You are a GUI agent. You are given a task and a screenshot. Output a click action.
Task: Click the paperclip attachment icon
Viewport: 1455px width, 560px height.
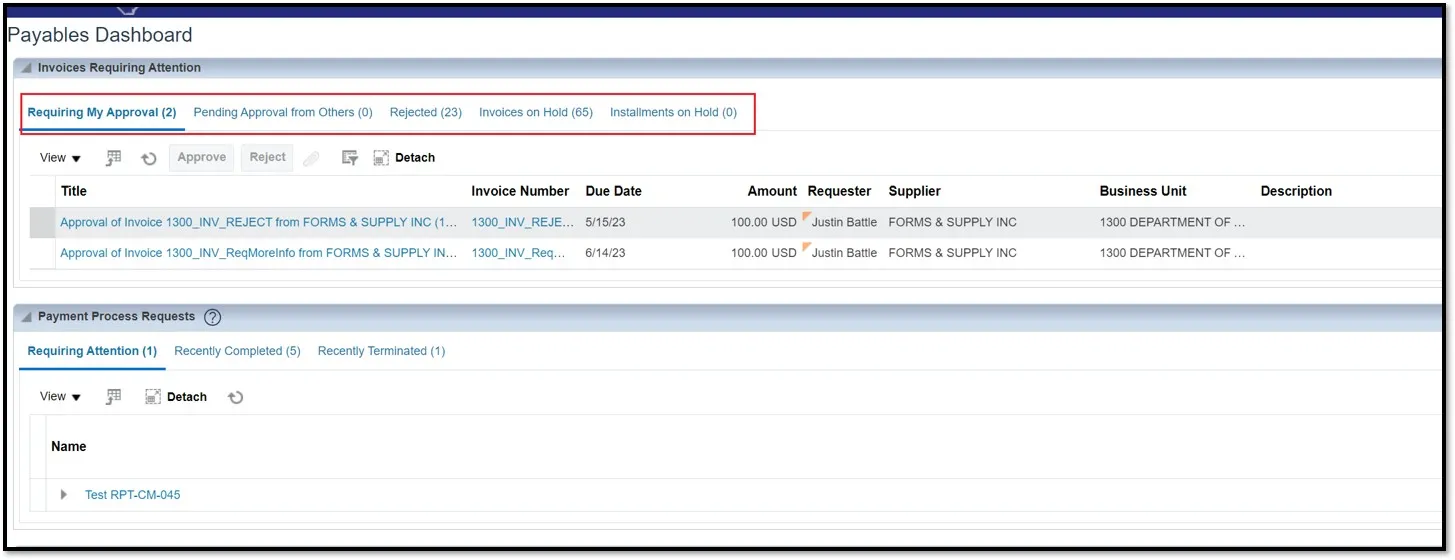(x=311, y=158)
